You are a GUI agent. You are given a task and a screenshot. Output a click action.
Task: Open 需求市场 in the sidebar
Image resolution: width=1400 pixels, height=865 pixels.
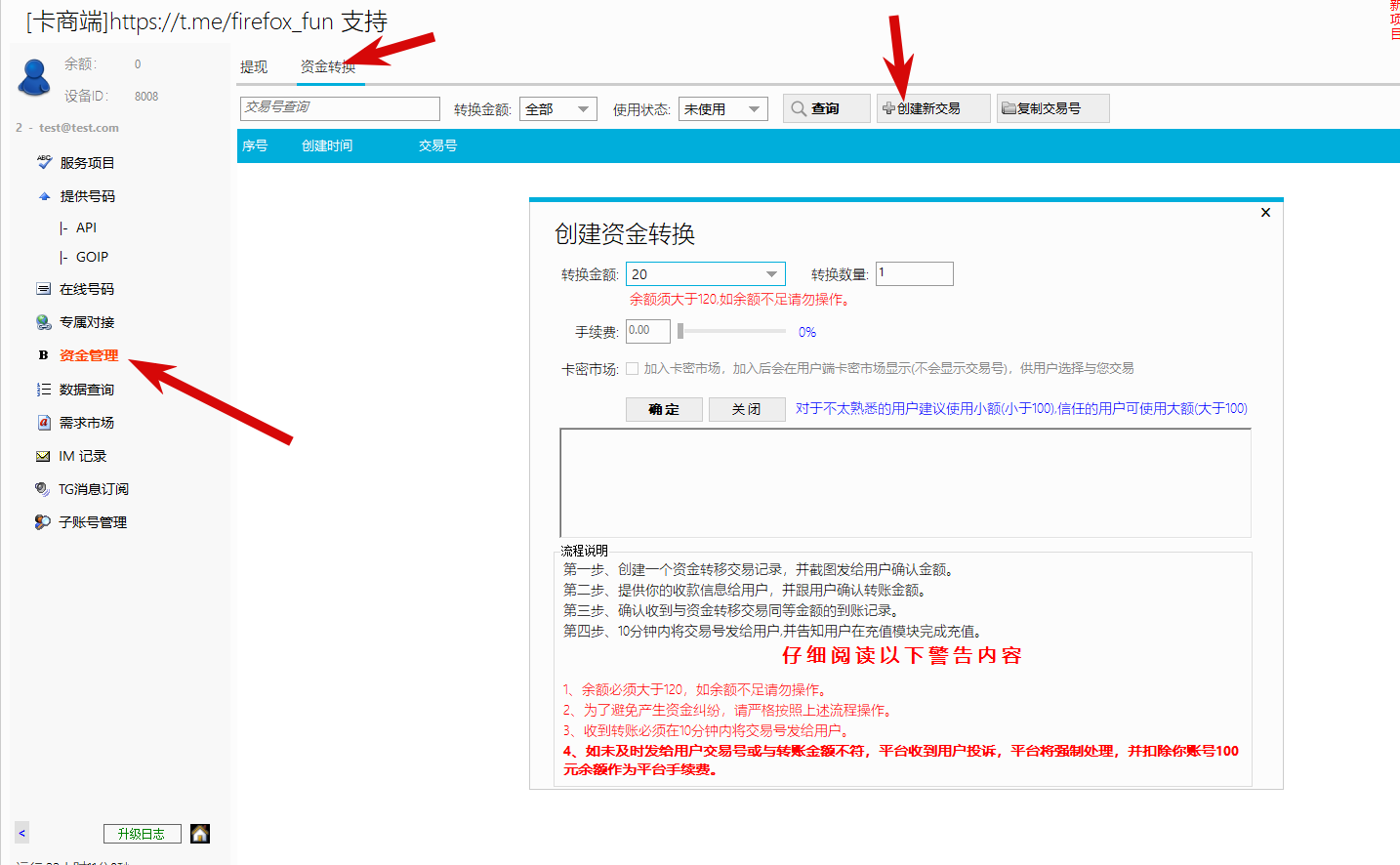coord(86,423)
